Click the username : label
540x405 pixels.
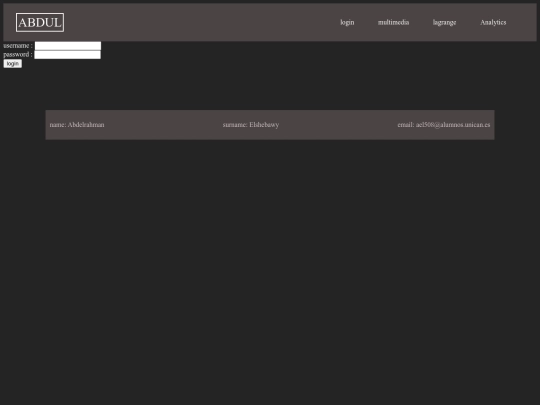coord(18,46)
